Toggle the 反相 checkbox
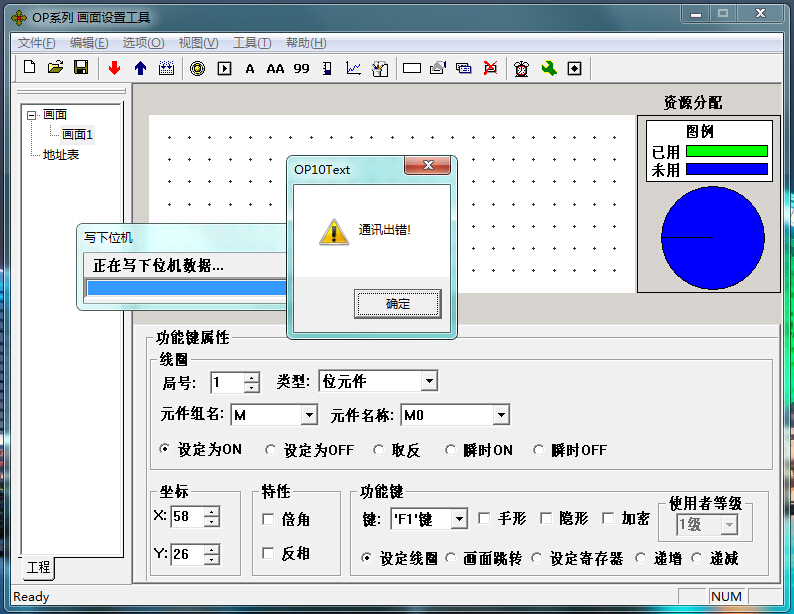The height and width of the screenshot is (614, 794). pos(268,553)
